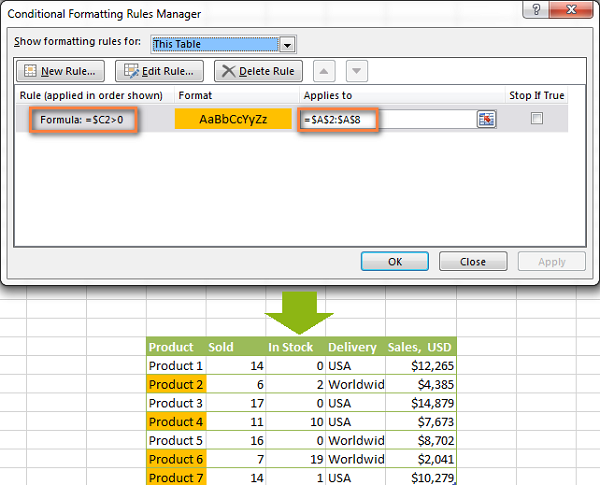Select the $2,041 sales cell
The height and width of the screenshot is (485, 600).
pos(421,459)
